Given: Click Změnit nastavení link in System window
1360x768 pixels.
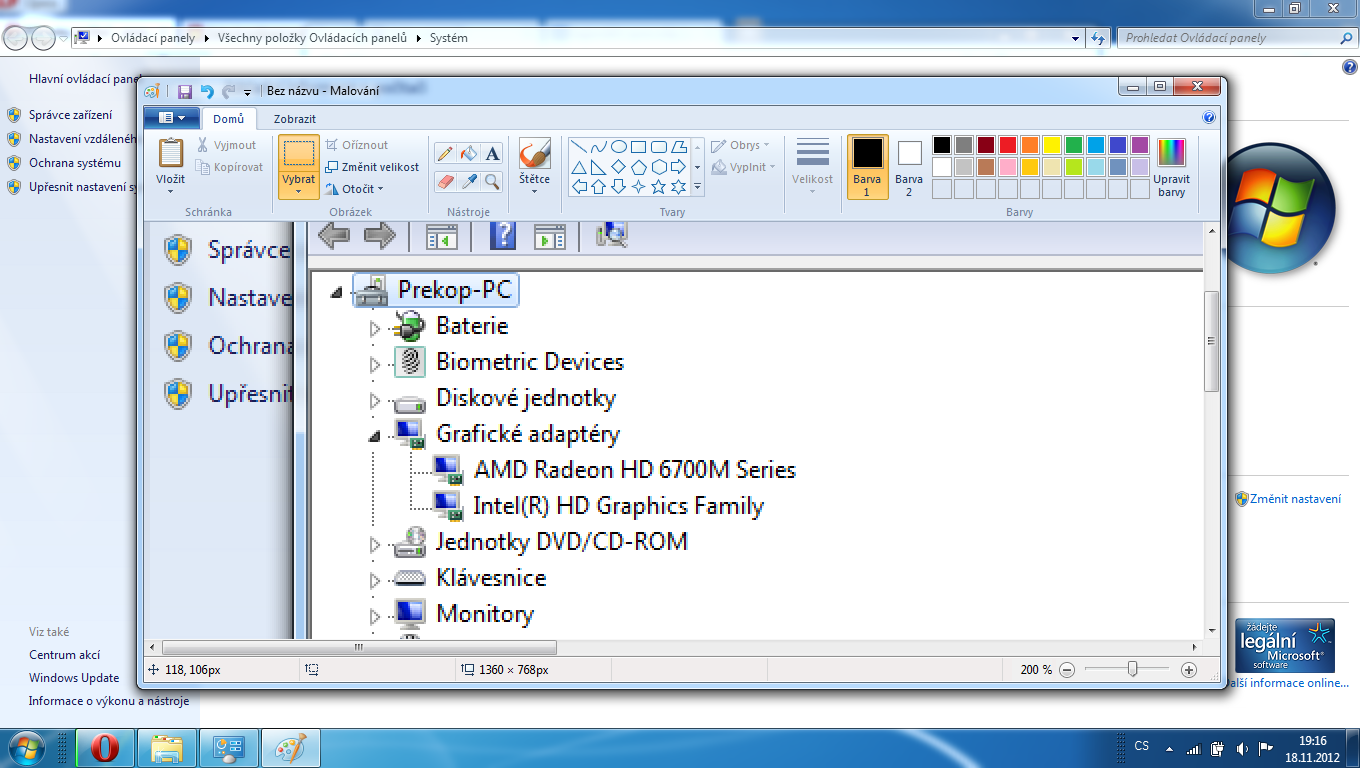Looking at the screenshot, I should click(1295, 499).
